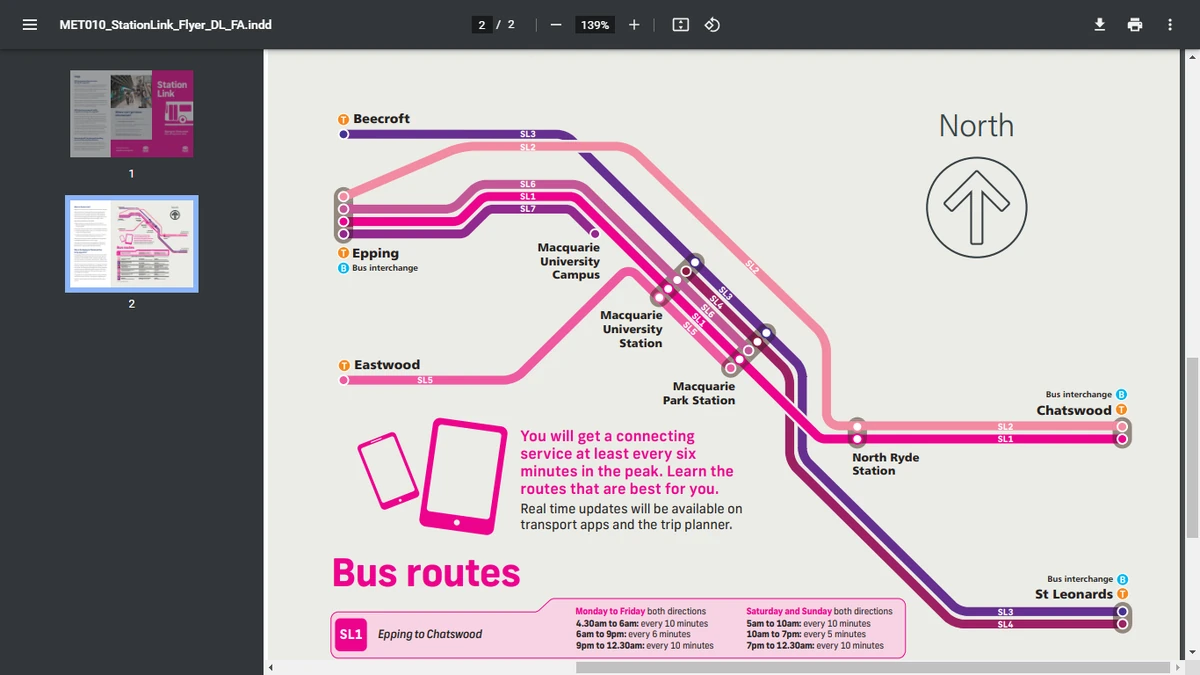
Task: Click the total page count label
Action: (508, 24)
